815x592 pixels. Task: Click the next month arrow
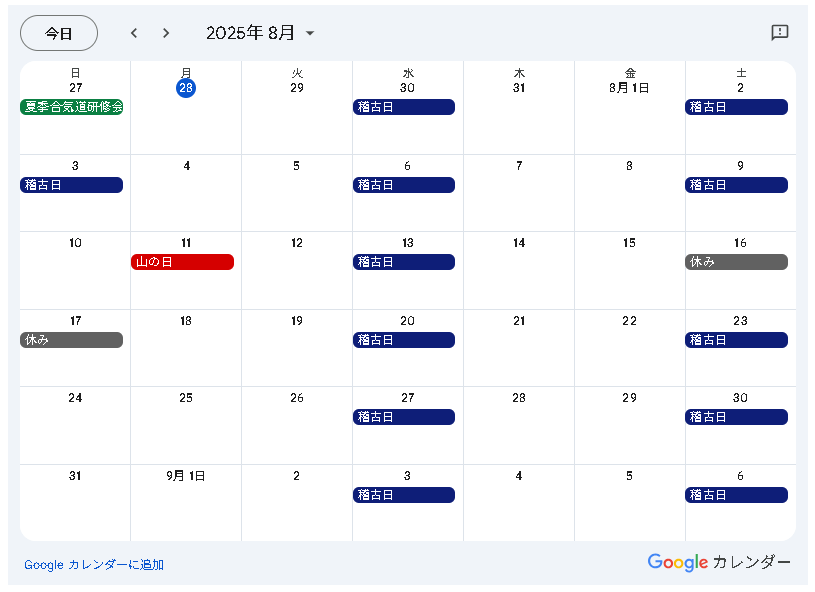click(x=166, y=33)
